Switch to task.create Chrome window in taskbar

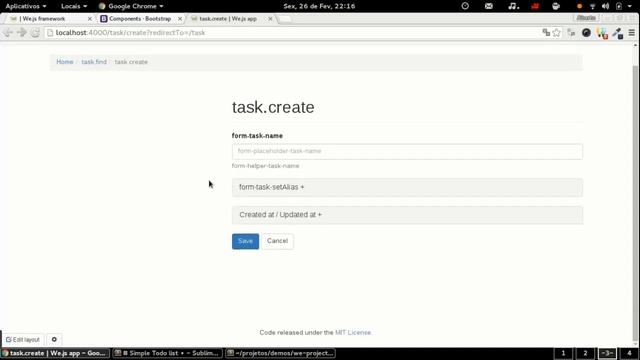click(x=55, y=353)
